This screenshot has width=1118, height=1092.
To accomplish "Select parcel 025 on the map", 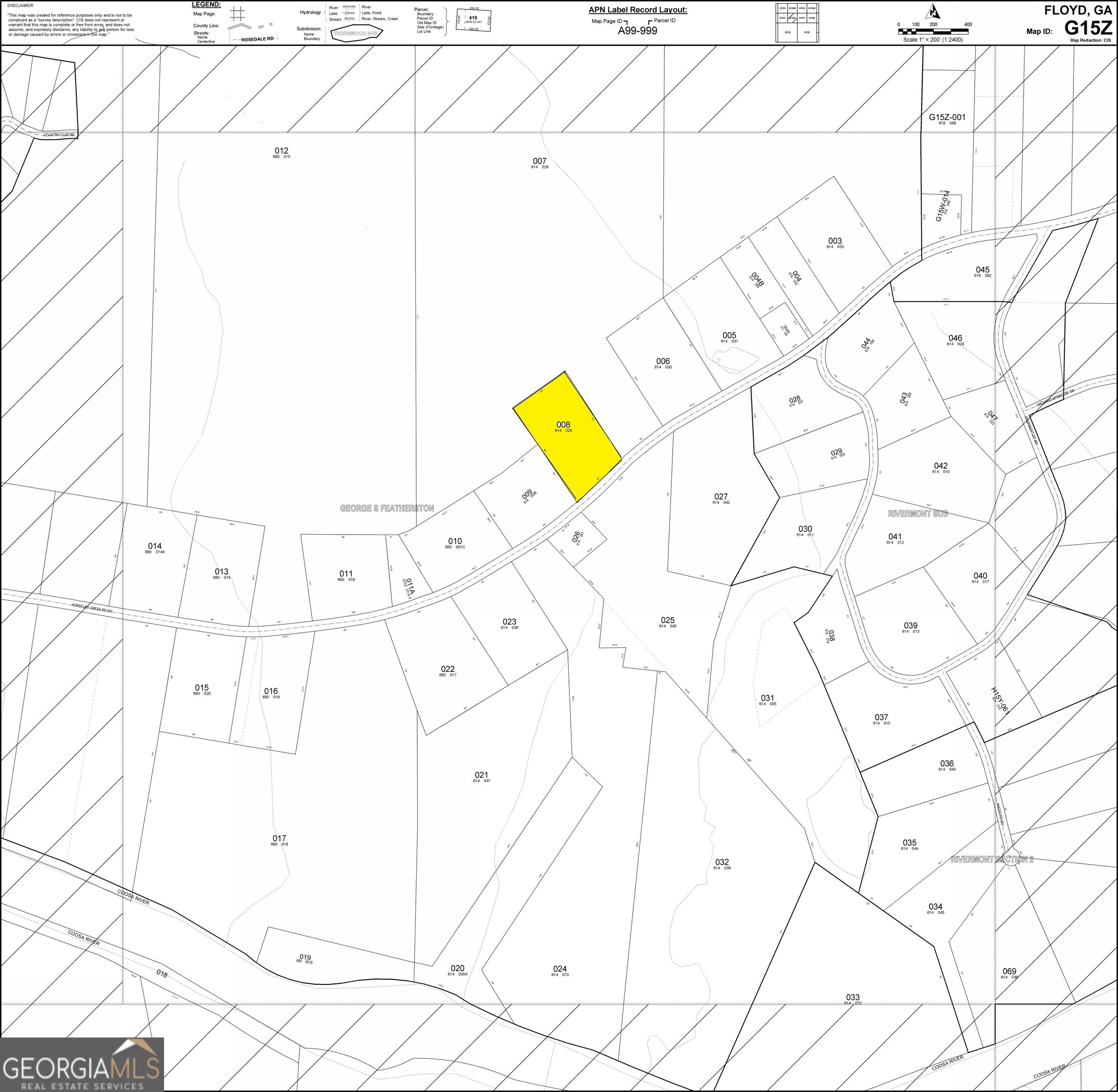I will (x=667, y=620).
